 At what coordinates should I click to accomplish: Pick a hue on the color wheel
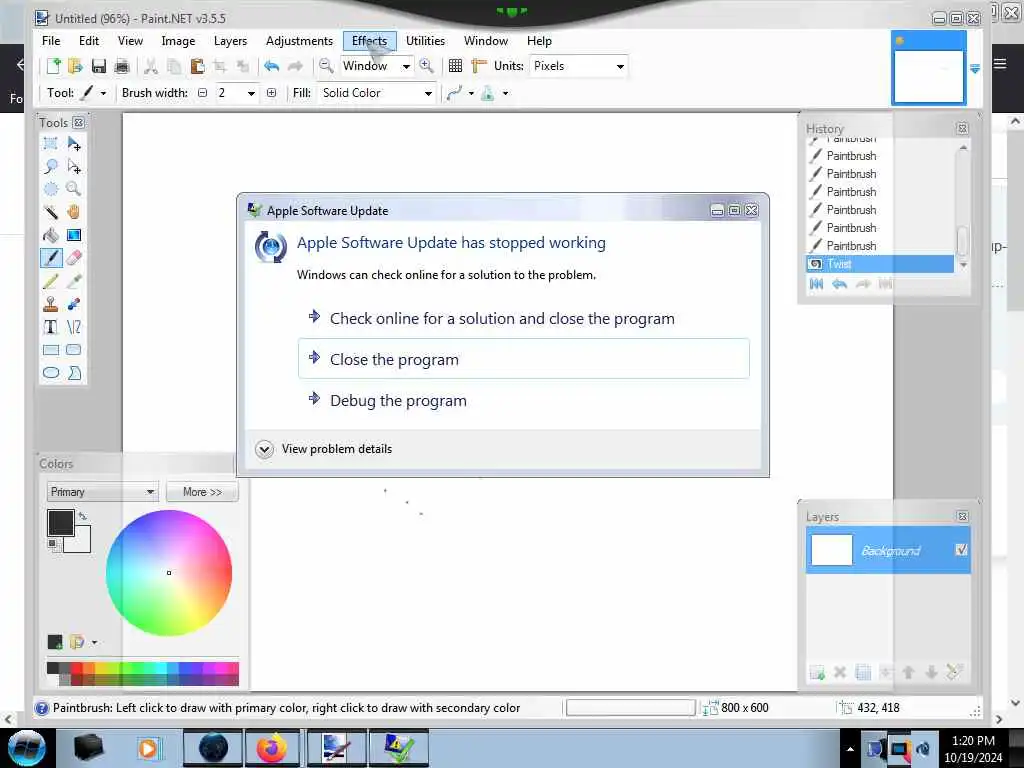(169, 573)
